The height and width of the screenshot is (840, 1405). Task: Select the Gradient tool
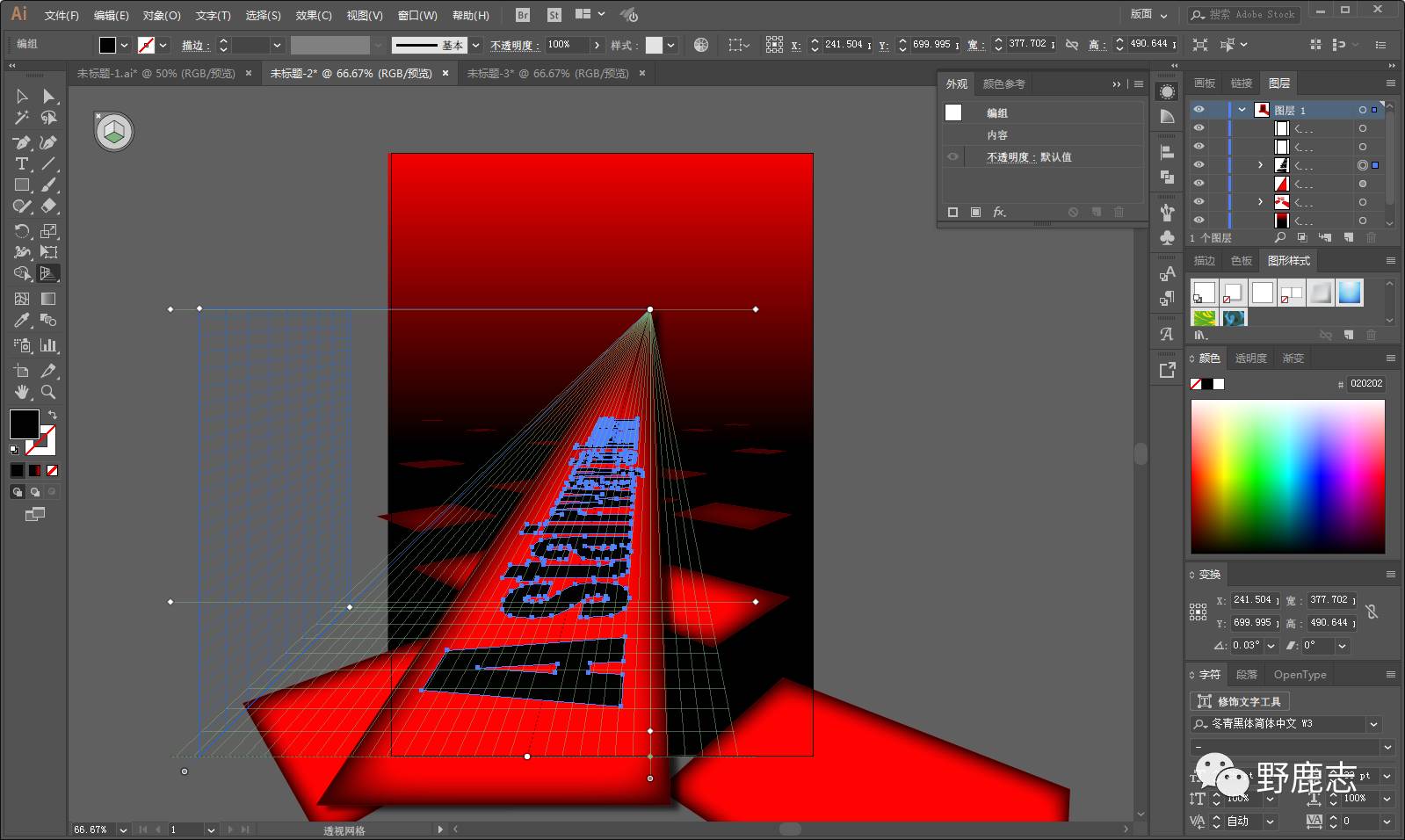(48, 299)
